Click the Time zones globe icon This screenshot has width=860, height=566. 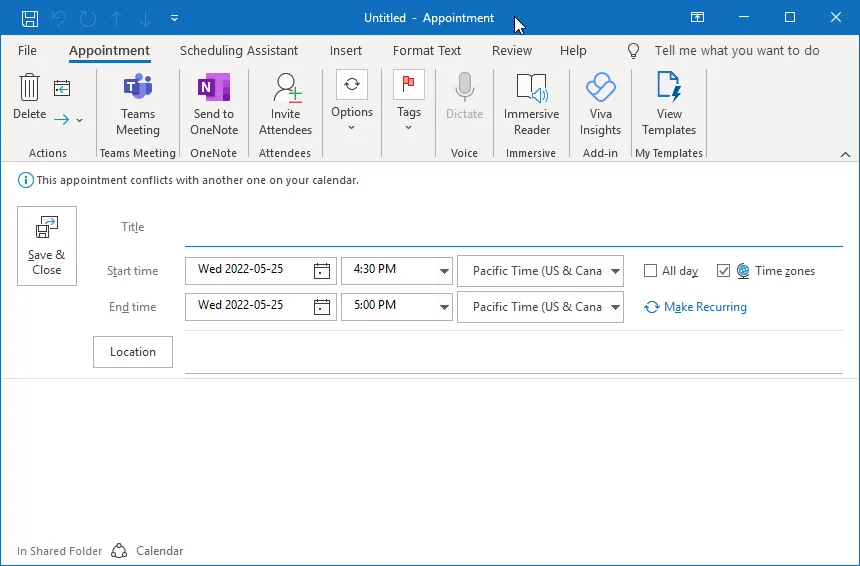point(743,270)
